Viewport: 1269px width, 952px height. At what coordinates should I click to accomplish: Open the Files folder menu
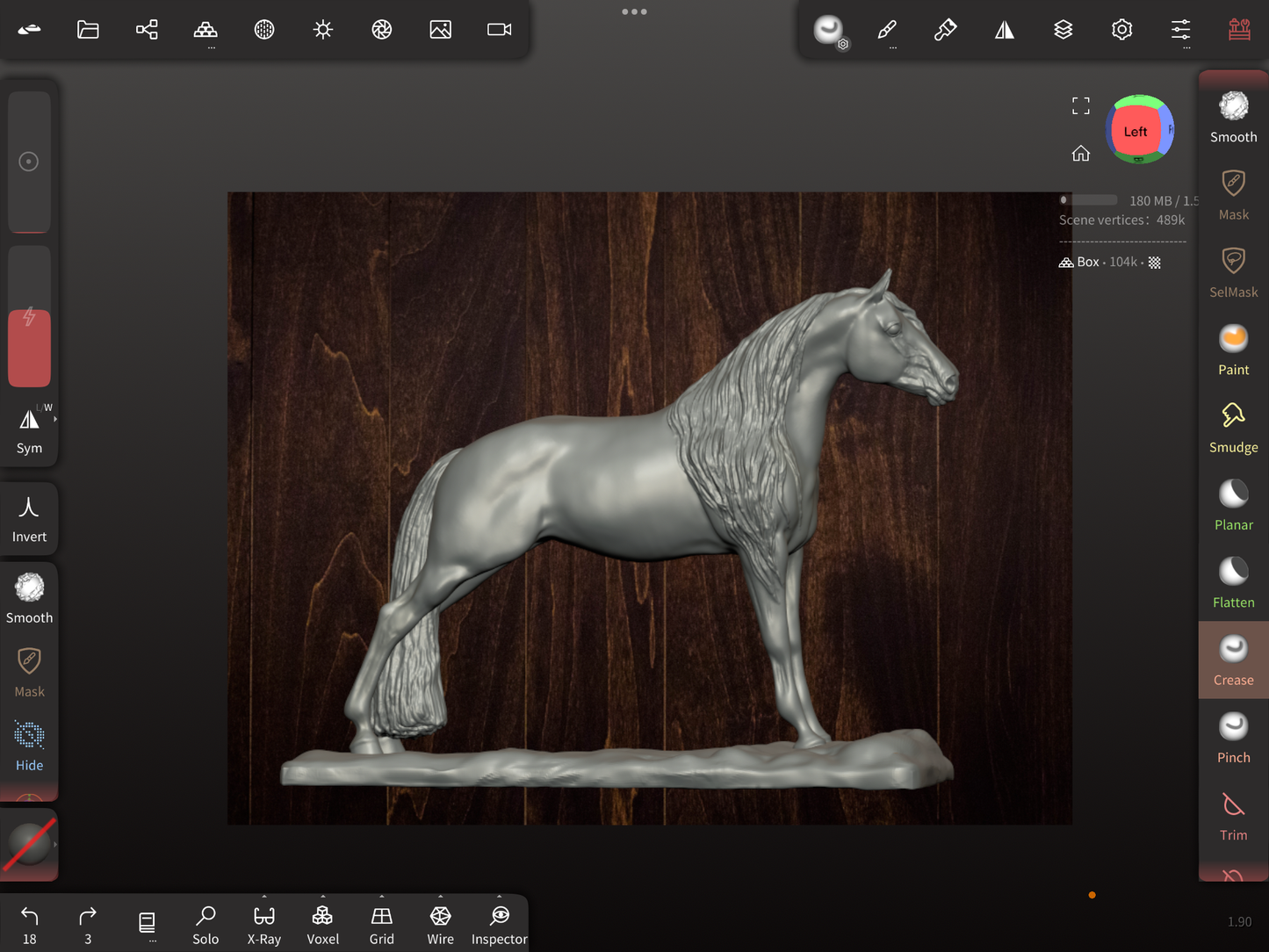coord(88,30)
